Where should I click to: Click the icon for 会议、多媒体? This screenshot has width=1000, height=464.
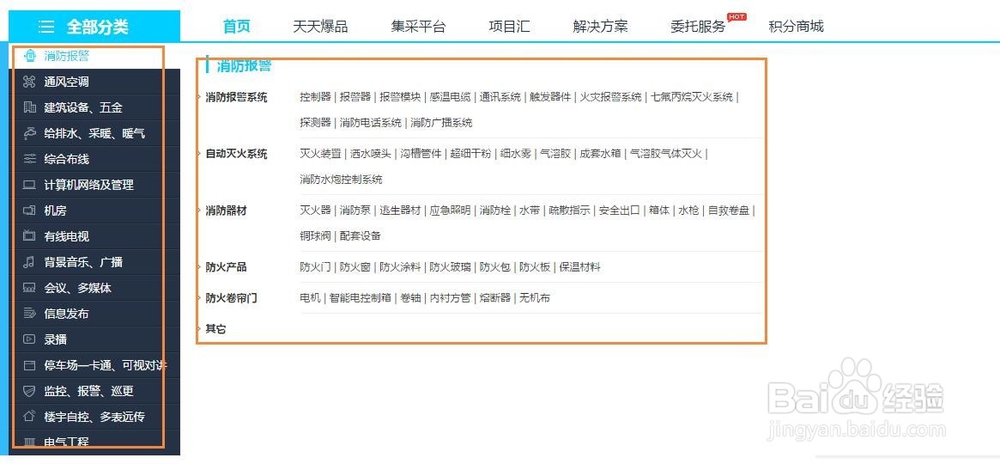[29, 287]
